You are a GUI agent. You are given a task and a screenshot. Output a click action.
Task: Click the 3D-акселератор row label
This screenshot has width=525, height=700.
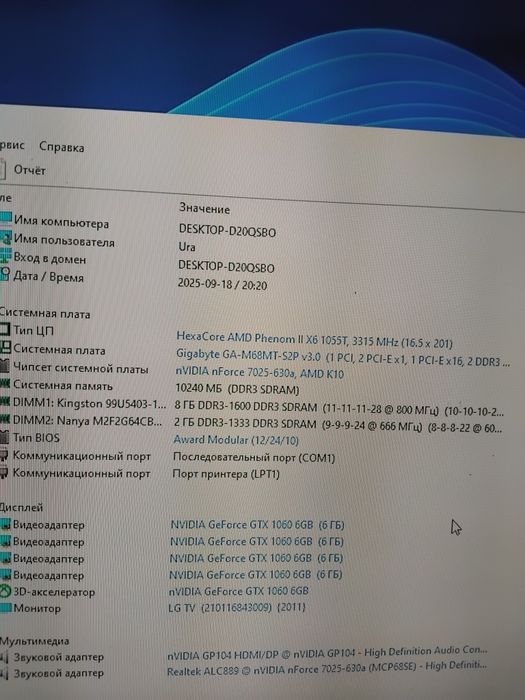[x=54, y=592]
